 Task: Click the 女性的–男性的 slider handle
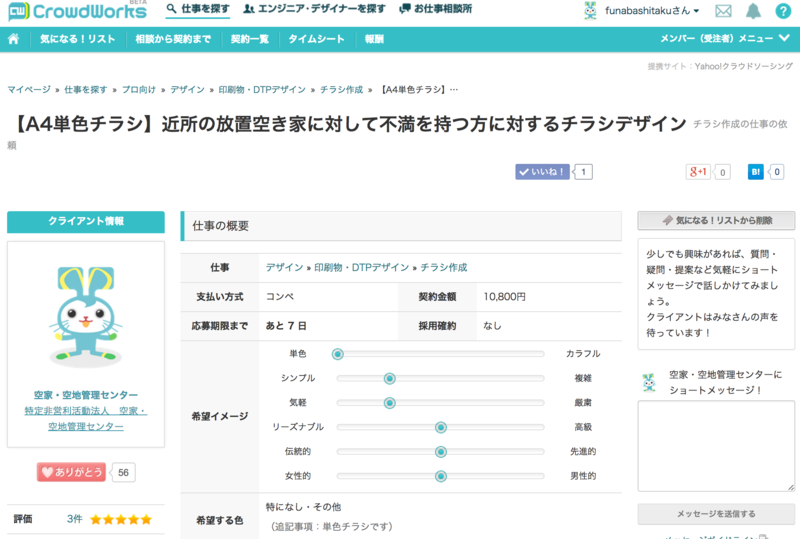tap(441, 476)
